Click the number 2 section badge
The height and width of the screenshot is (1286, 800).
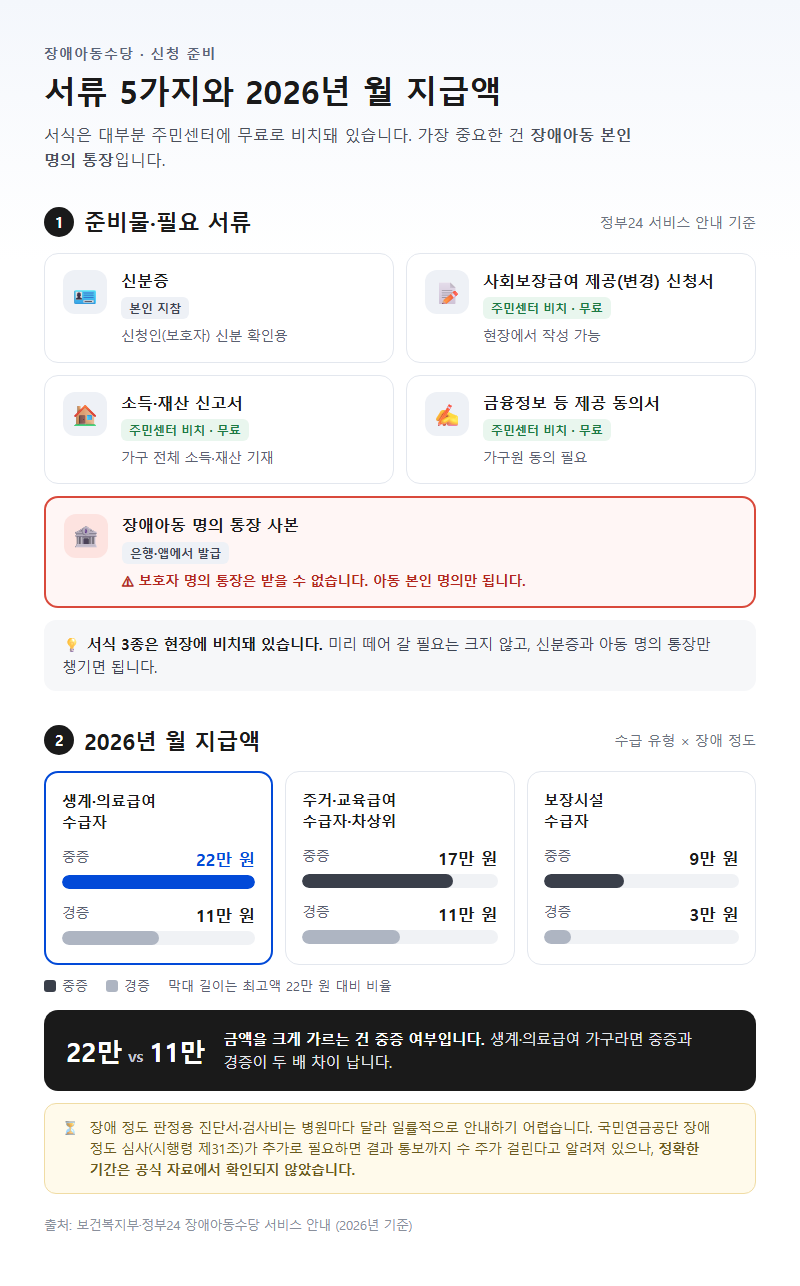tap(59, 741)
